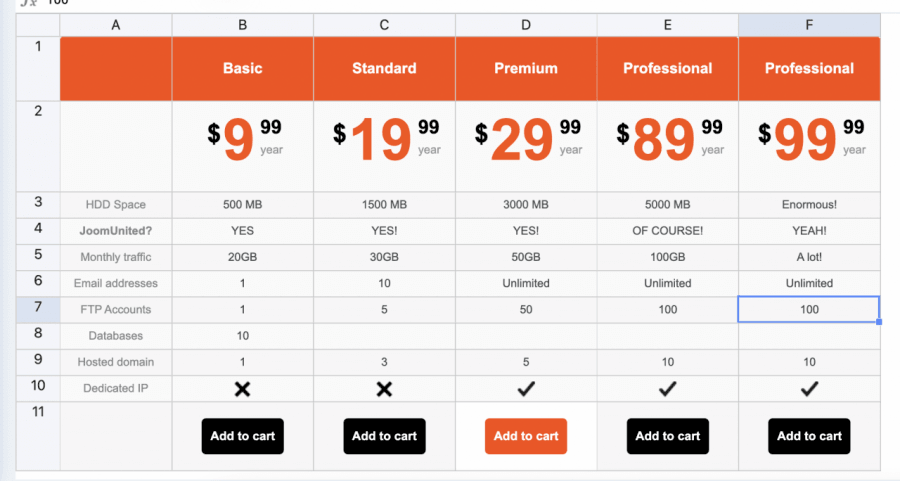The width and height of the screenshot is (900, 481).
Task: Click the X mark in Standard's Dedicated IP cell
Action: [384, 389]
